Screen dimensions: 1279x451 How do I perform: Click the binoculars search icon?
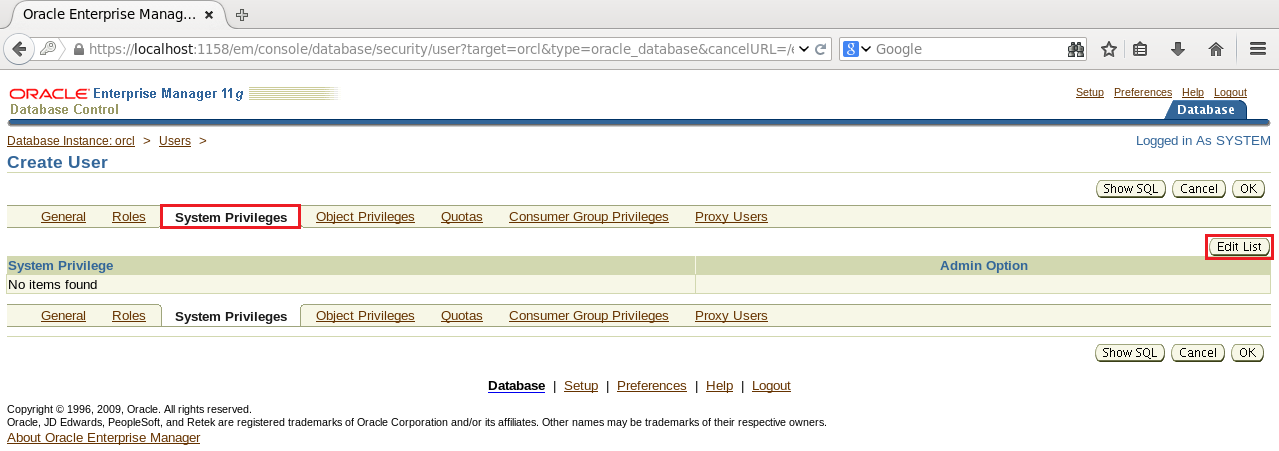pos(1076,49)
